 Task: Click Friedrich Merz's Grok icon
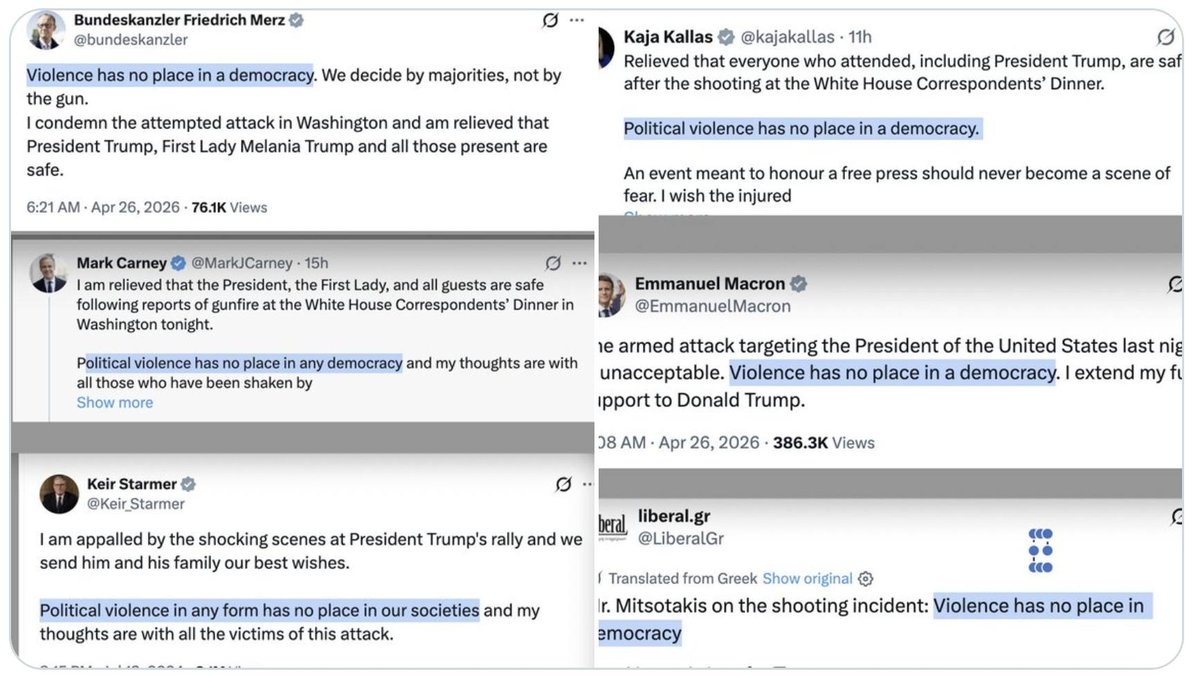coord(549,20)
